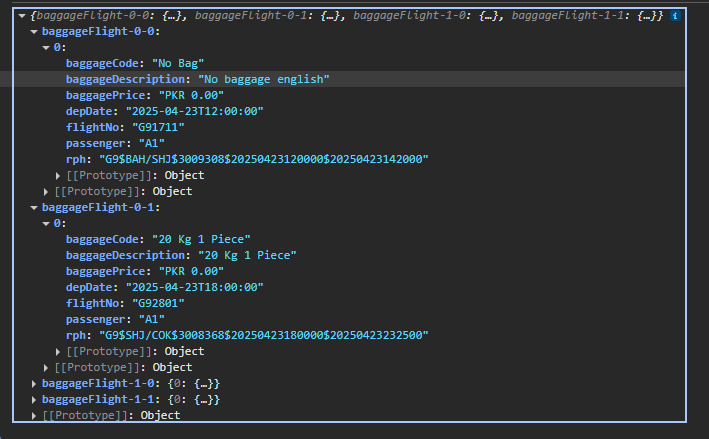Click the rph string starting G9$SHJ/COK
The image size is (709, 439).
[x=261, y=335]
